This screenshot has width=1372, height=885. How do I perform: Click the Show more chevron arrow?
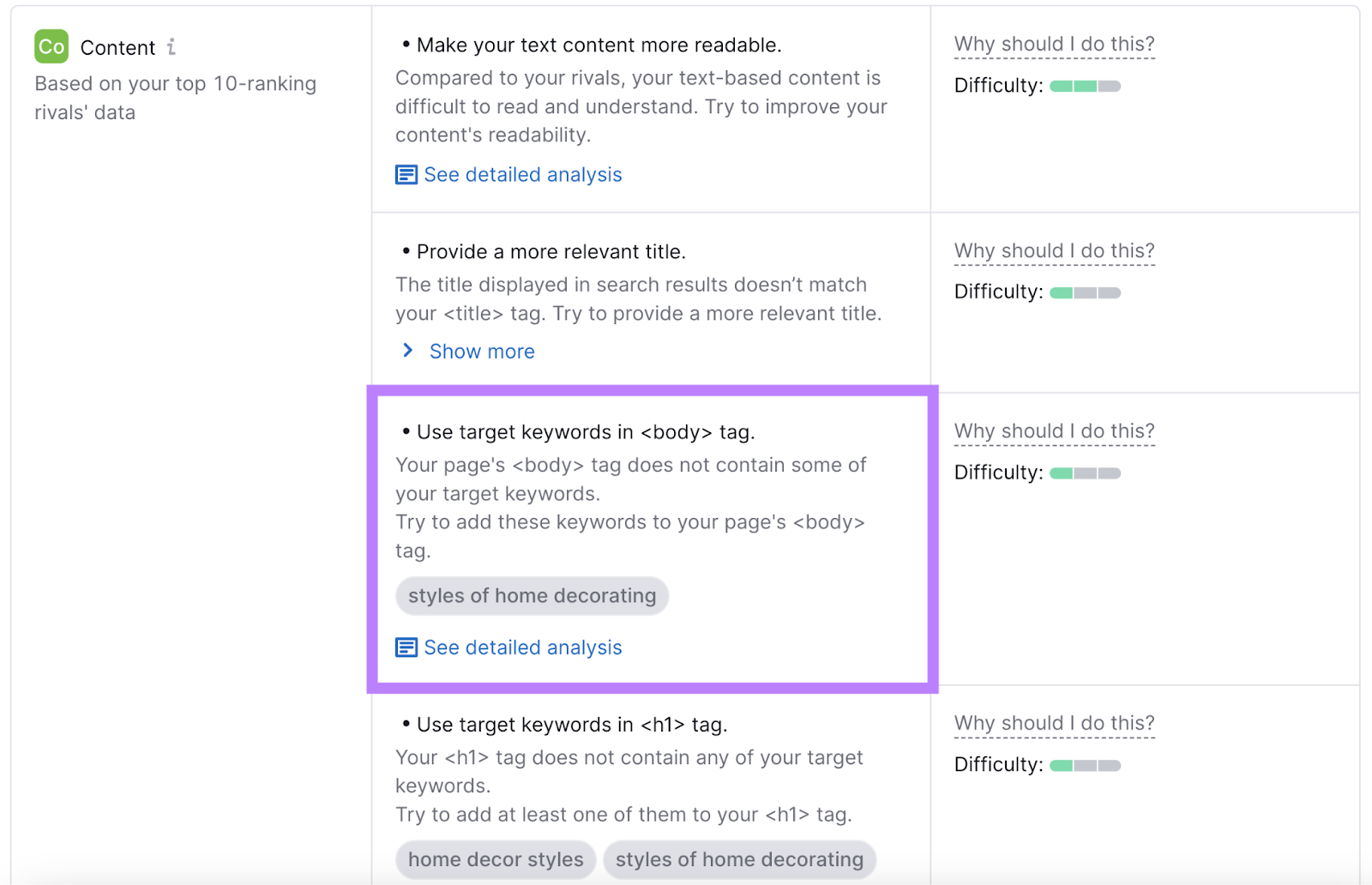pos(408,351)
